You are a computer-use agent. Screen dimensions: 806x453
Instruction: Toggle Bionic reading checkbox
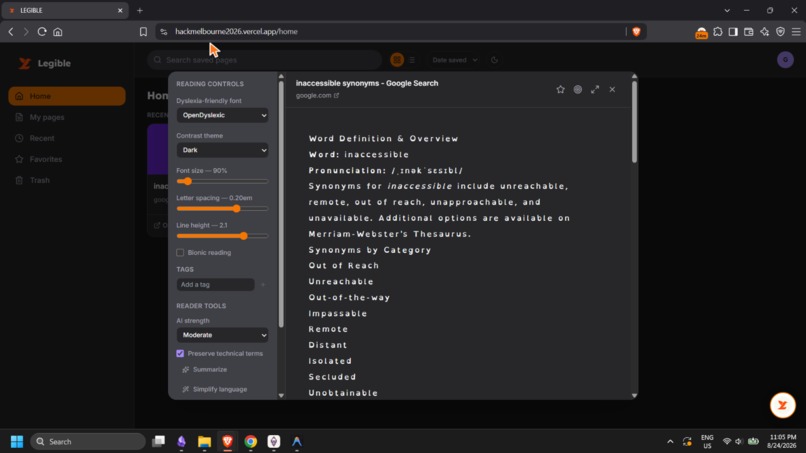(x=180, y=252)
